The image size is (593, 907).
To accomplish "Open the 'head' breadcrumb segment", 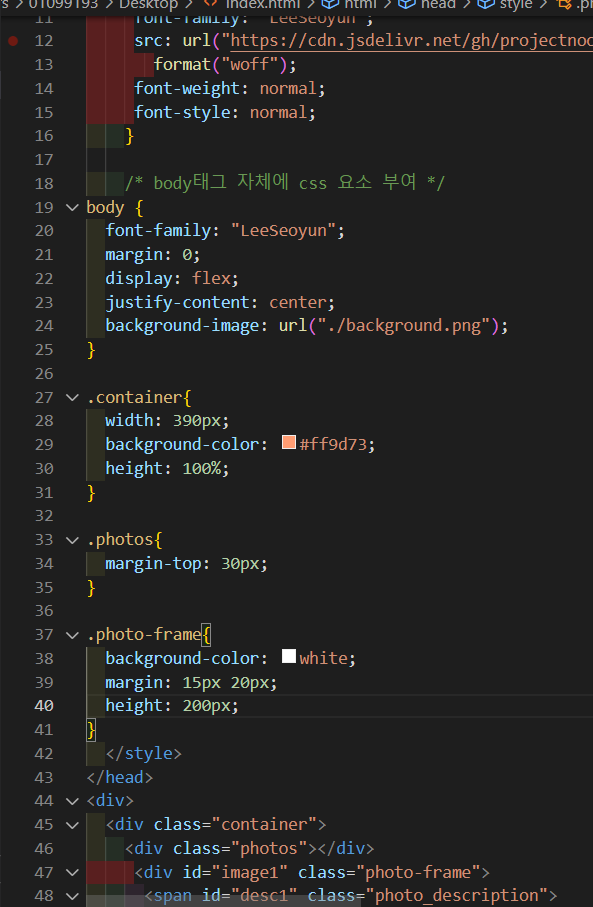I will coord(438,4).
